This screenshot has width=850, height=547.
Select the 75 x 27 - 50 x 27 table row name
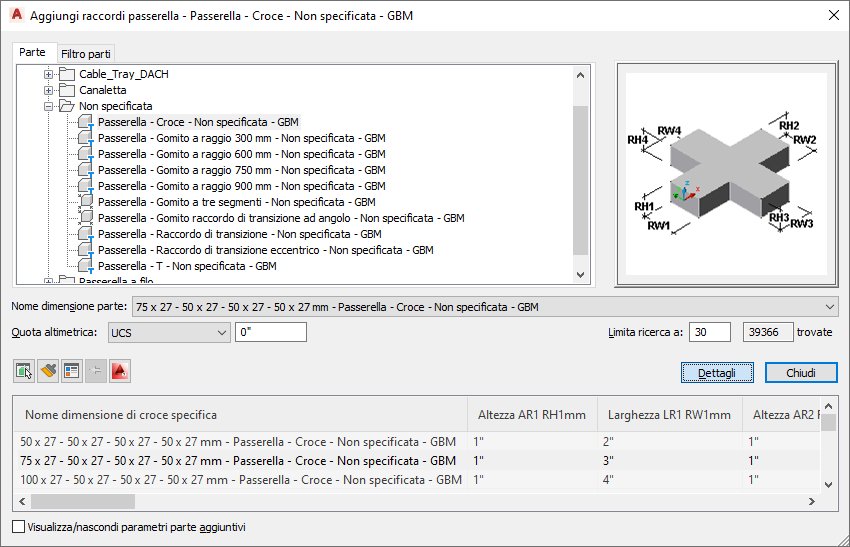pos(238,461)
